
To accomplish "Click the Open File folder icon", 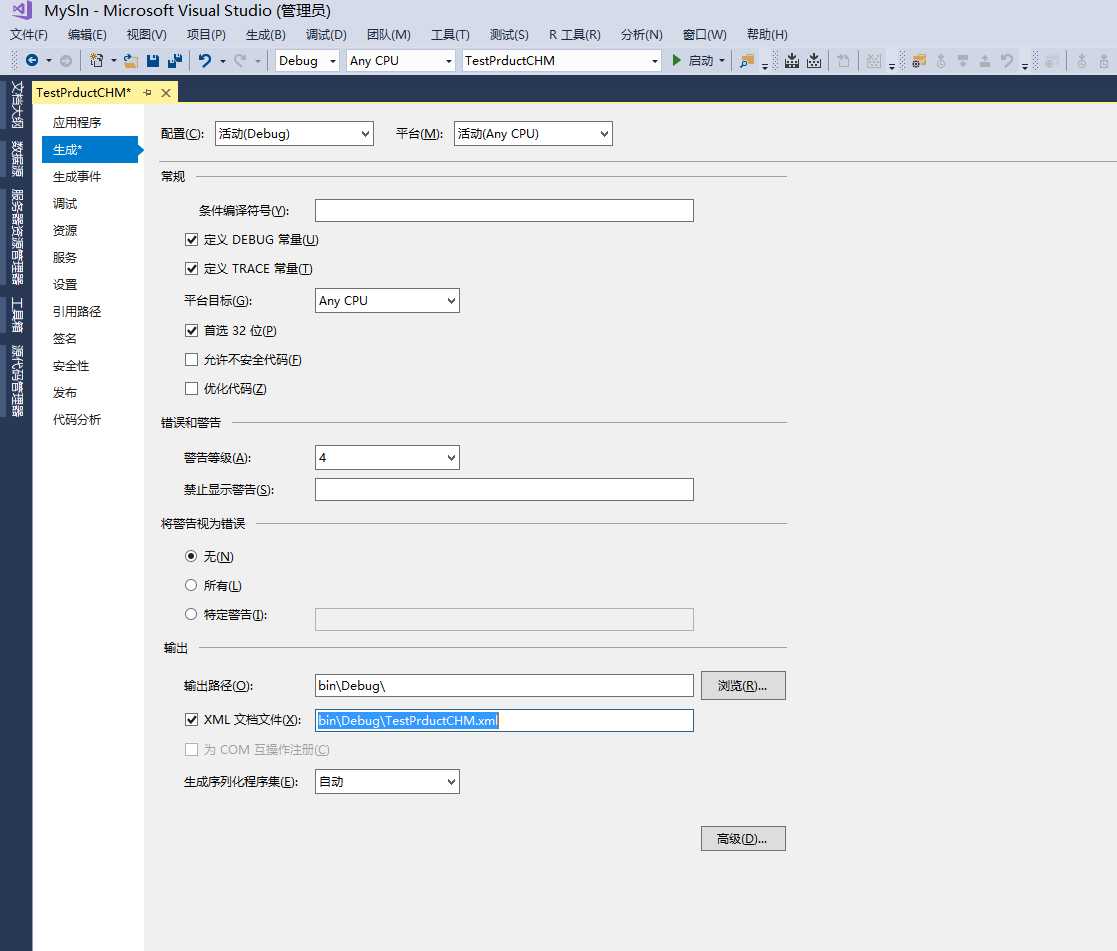I will pyautogui.click(x=130, y=61).
